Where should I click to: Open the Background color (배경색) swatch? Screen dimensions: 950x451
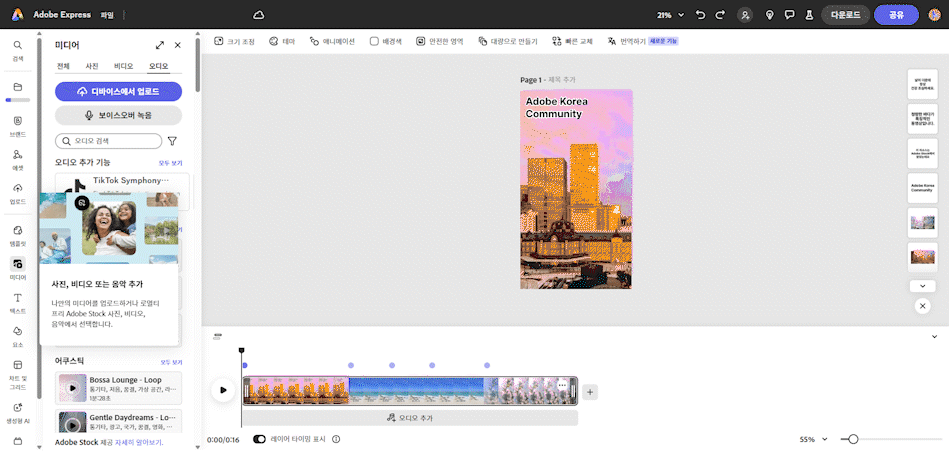point(386,41)
